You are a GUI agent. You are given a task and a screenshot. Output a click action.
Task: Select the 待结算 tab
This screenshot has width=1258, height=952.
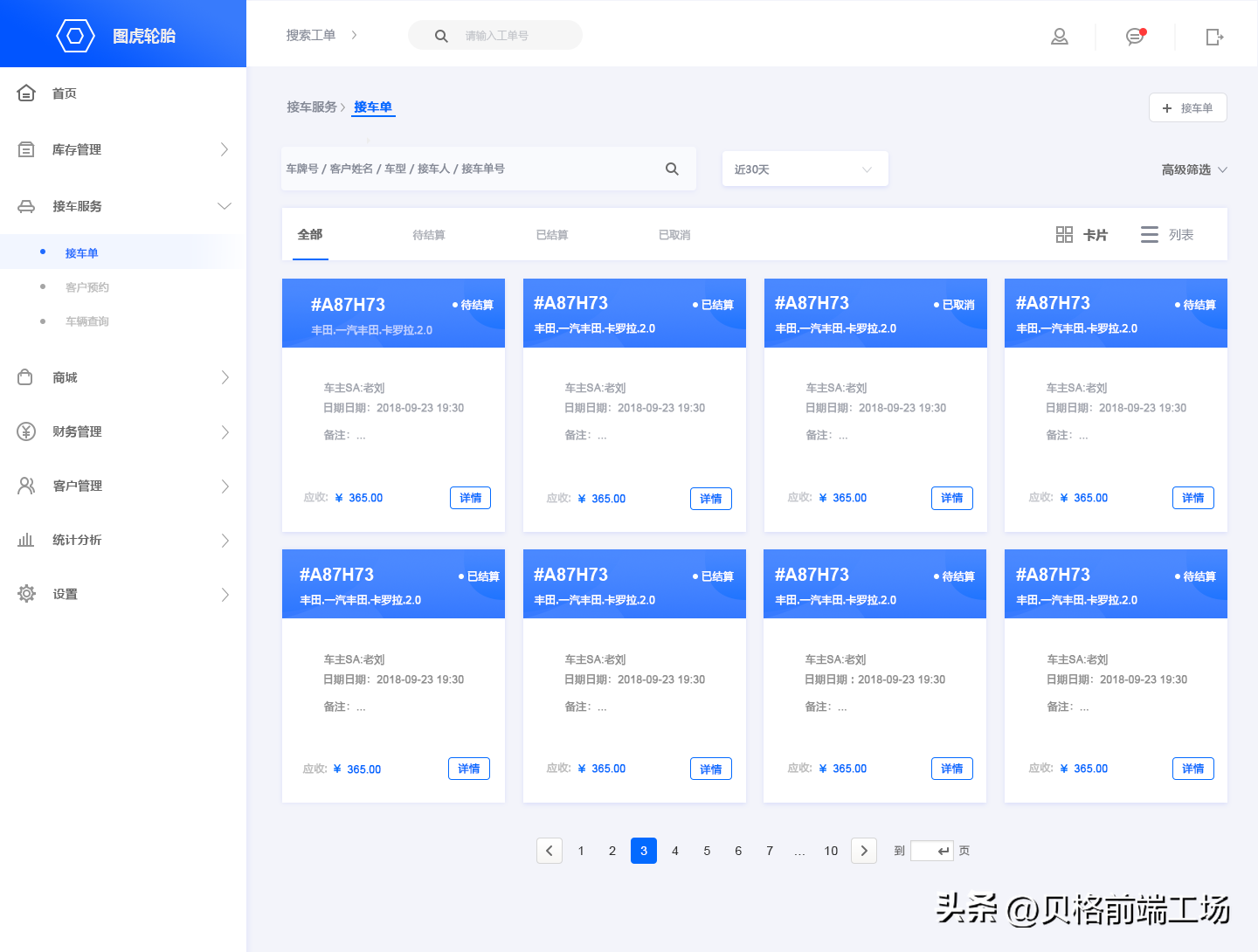point(429,235)
